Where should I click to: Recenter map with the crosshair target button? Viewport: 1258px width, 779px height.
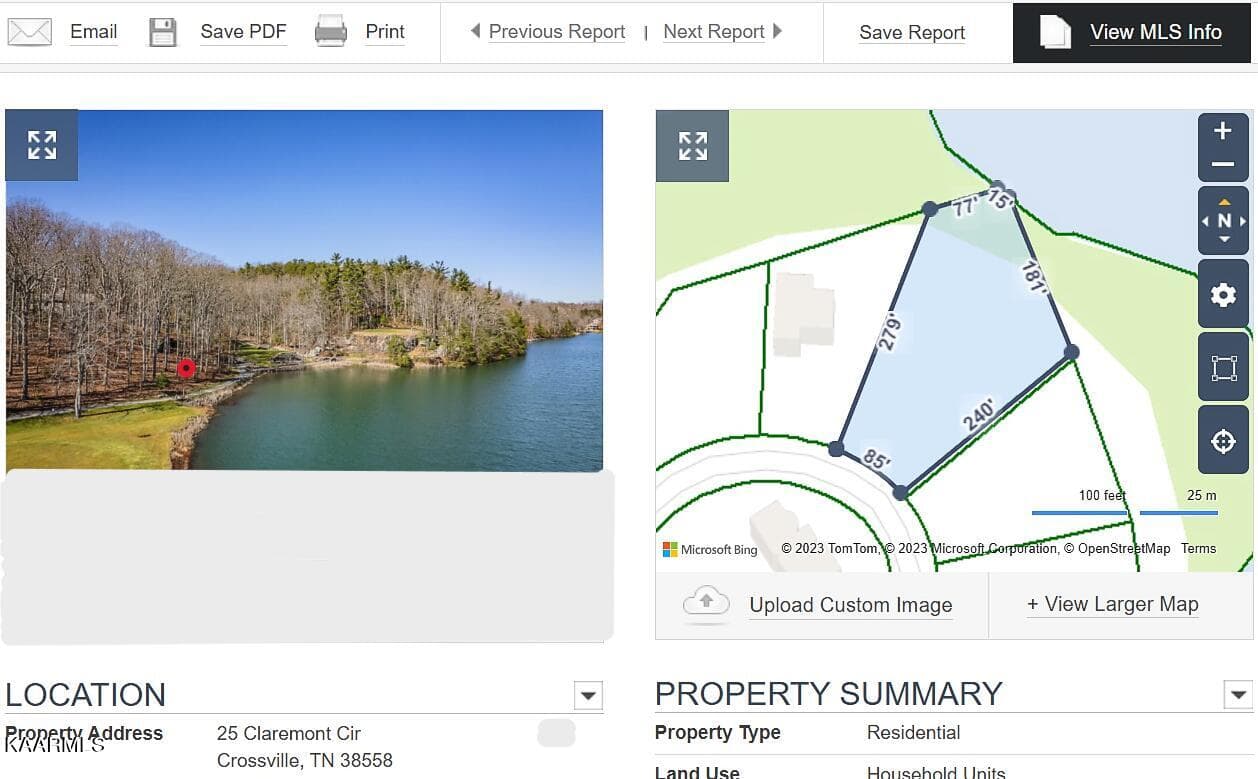point(1223,441)
